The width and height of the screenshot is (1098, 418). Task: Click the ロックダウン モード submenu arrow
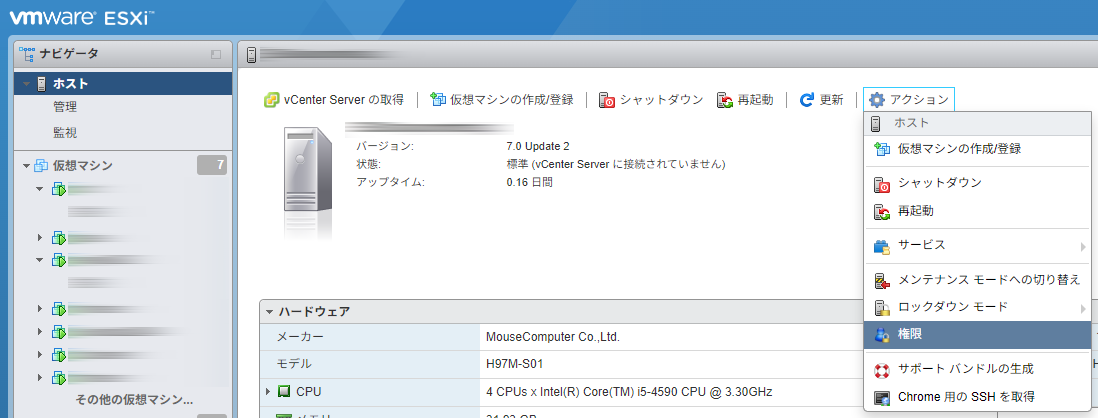pyautogui.click(x=1083, y=308)
